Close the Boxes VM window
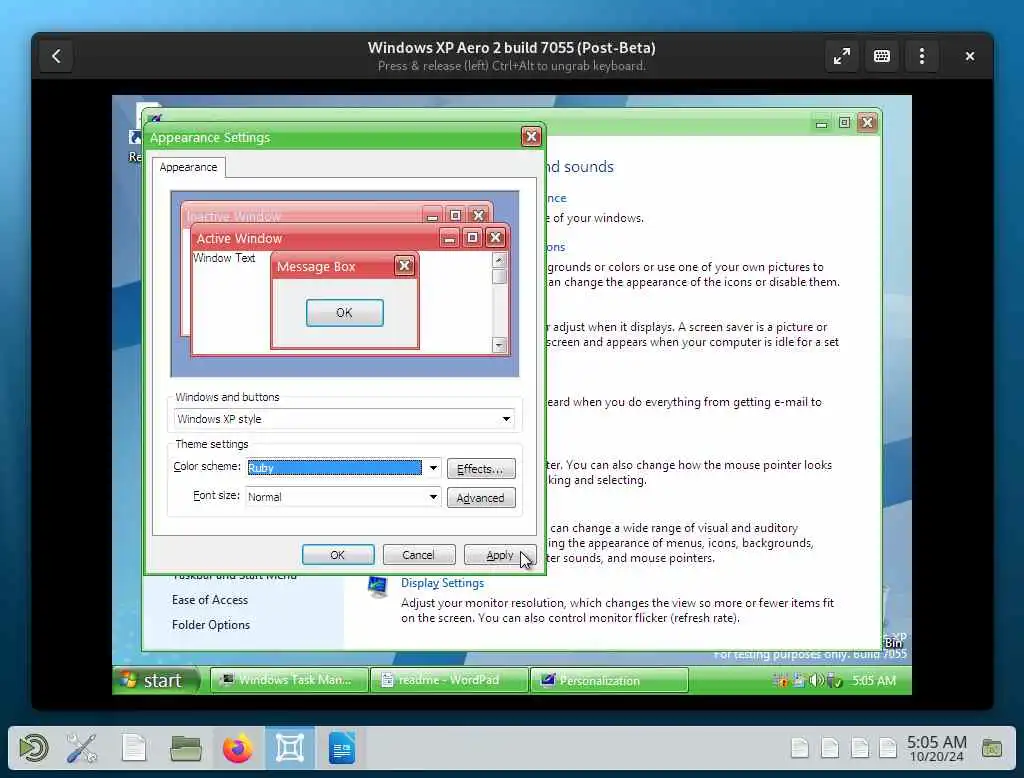 tap(969, 56)
